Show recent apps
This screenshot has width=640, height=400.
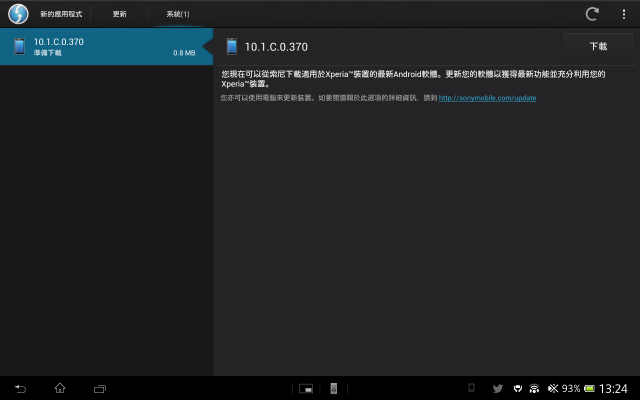pyautogui.click(x=100, y=389)
